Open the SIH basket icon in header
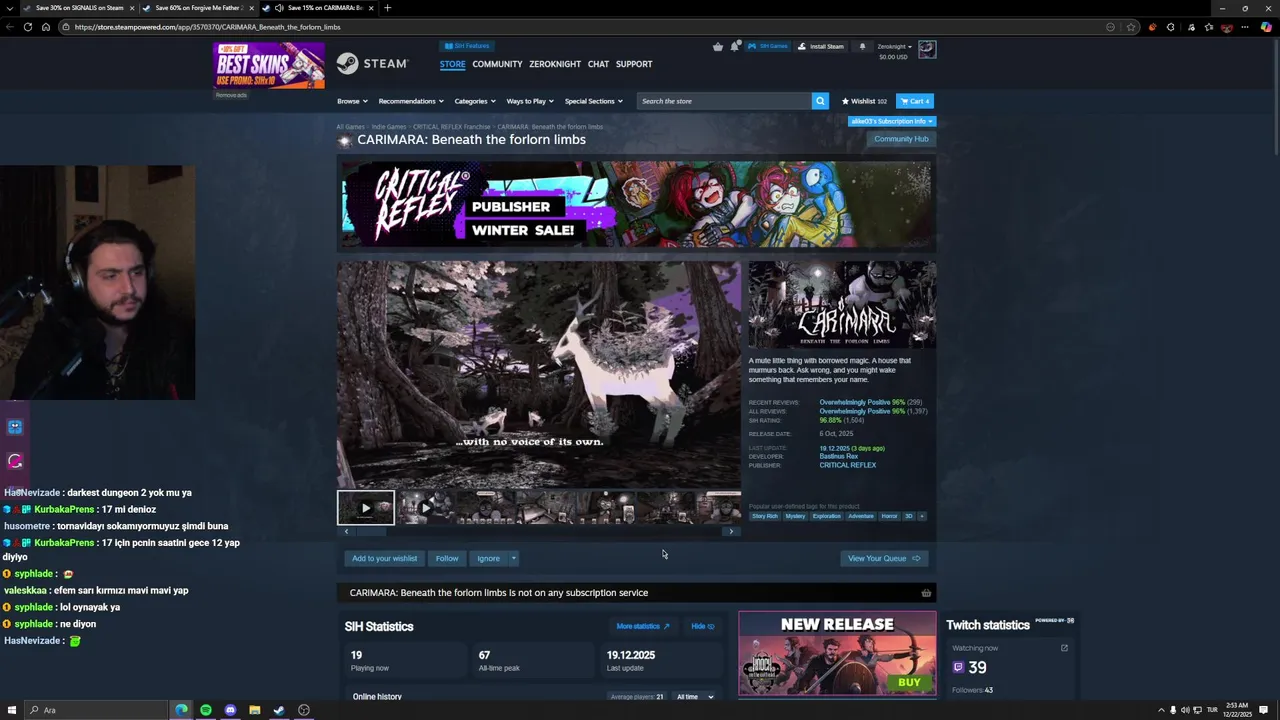This screenshot has height=720, width=1280. point(718,46)
